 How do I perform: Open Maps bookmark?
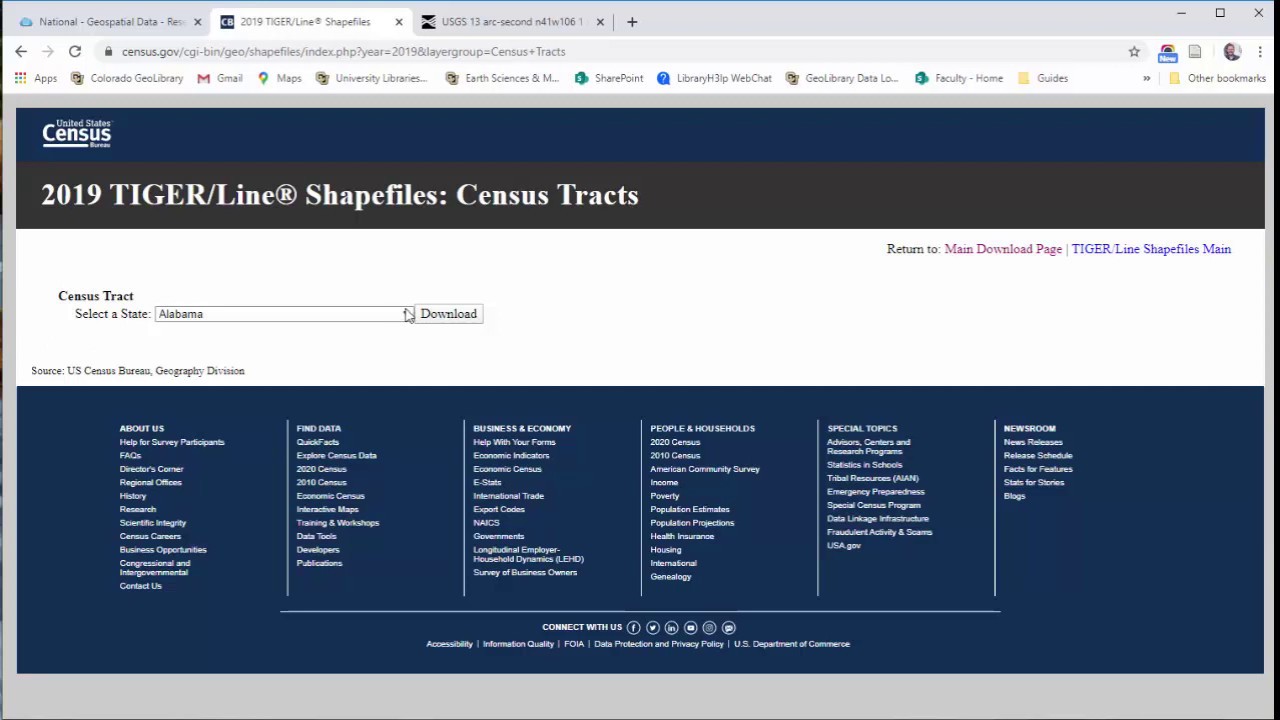(x=279, y=78)
